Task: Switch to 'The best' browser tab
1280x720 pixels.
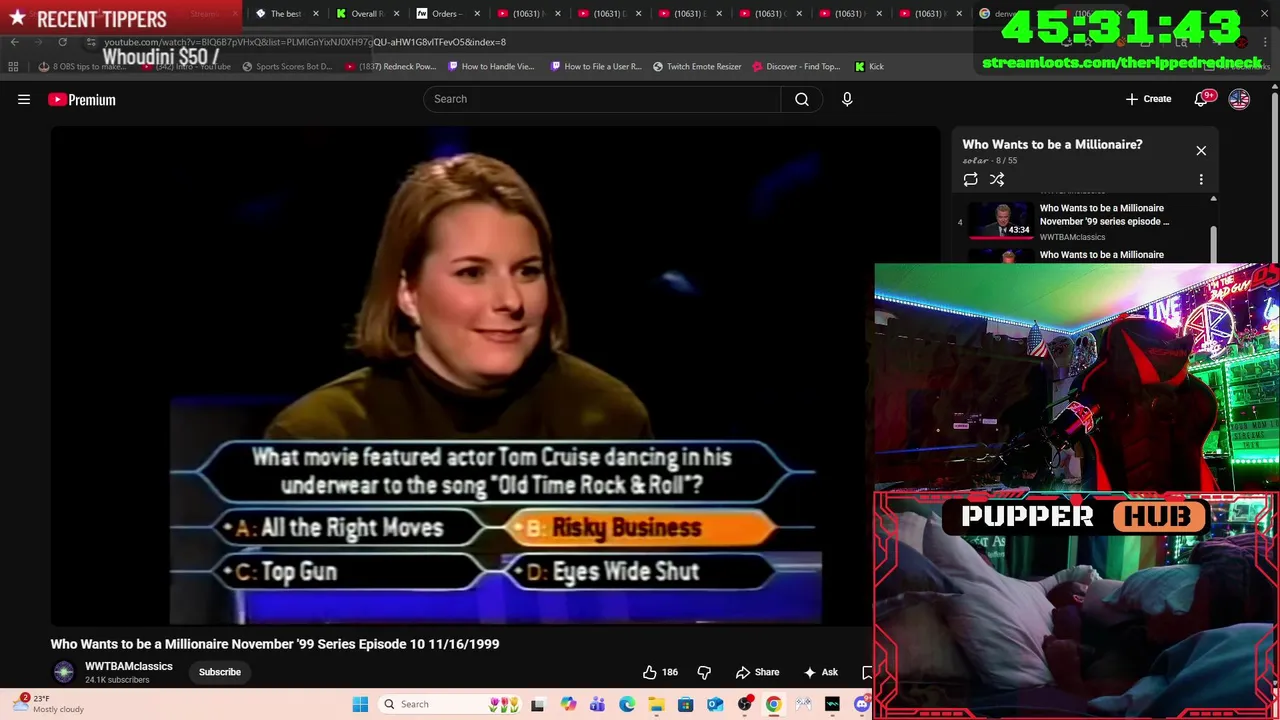Action: [x=285, y=13]
